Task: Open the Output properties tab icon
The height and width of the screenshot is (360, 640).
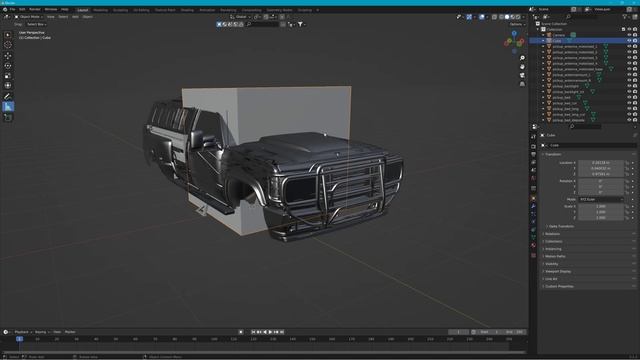Action: pos(533,154)
